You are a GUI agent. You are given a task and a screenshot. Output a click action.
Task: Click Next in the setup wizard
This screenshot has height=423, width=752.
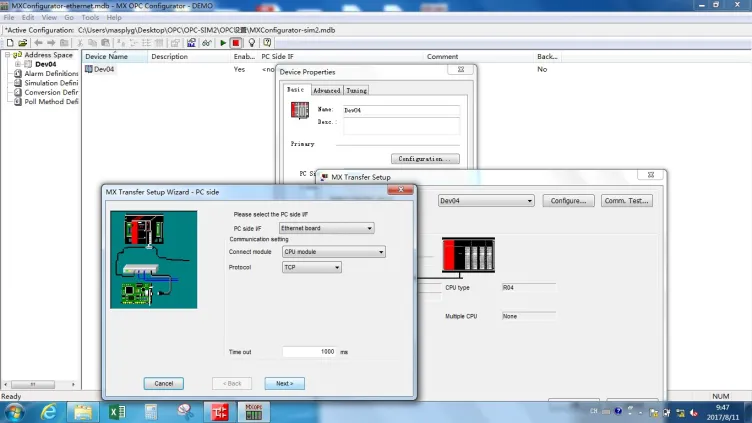pos(284,384)
